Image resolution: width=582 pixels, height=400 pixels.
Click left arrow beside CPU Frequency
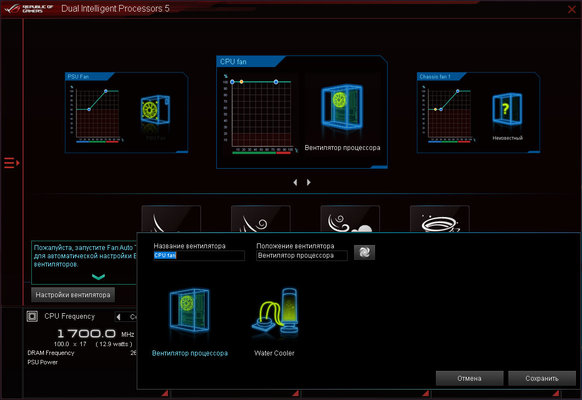coord(118,317)
